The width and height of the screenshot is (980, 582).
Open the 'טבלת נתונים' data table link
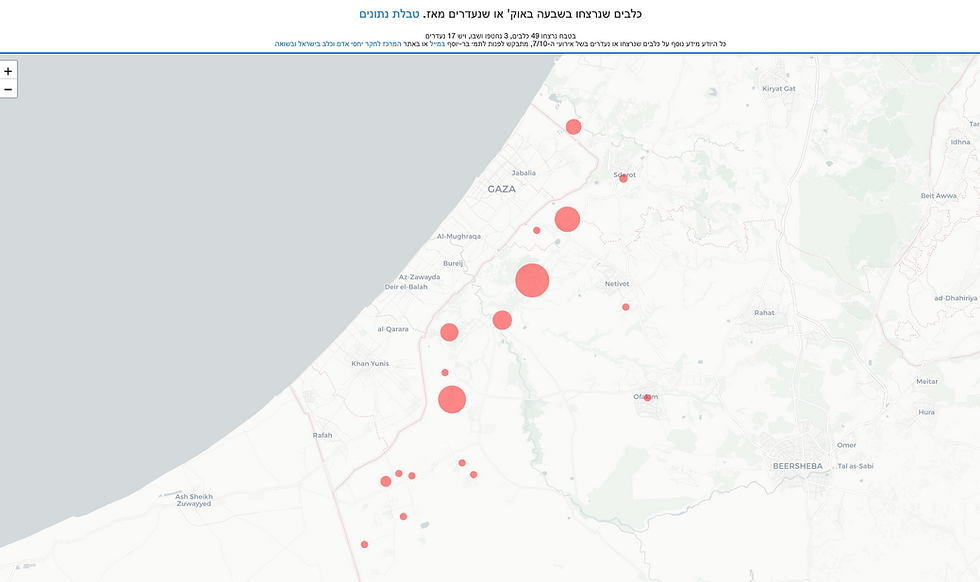pos(389,14)
